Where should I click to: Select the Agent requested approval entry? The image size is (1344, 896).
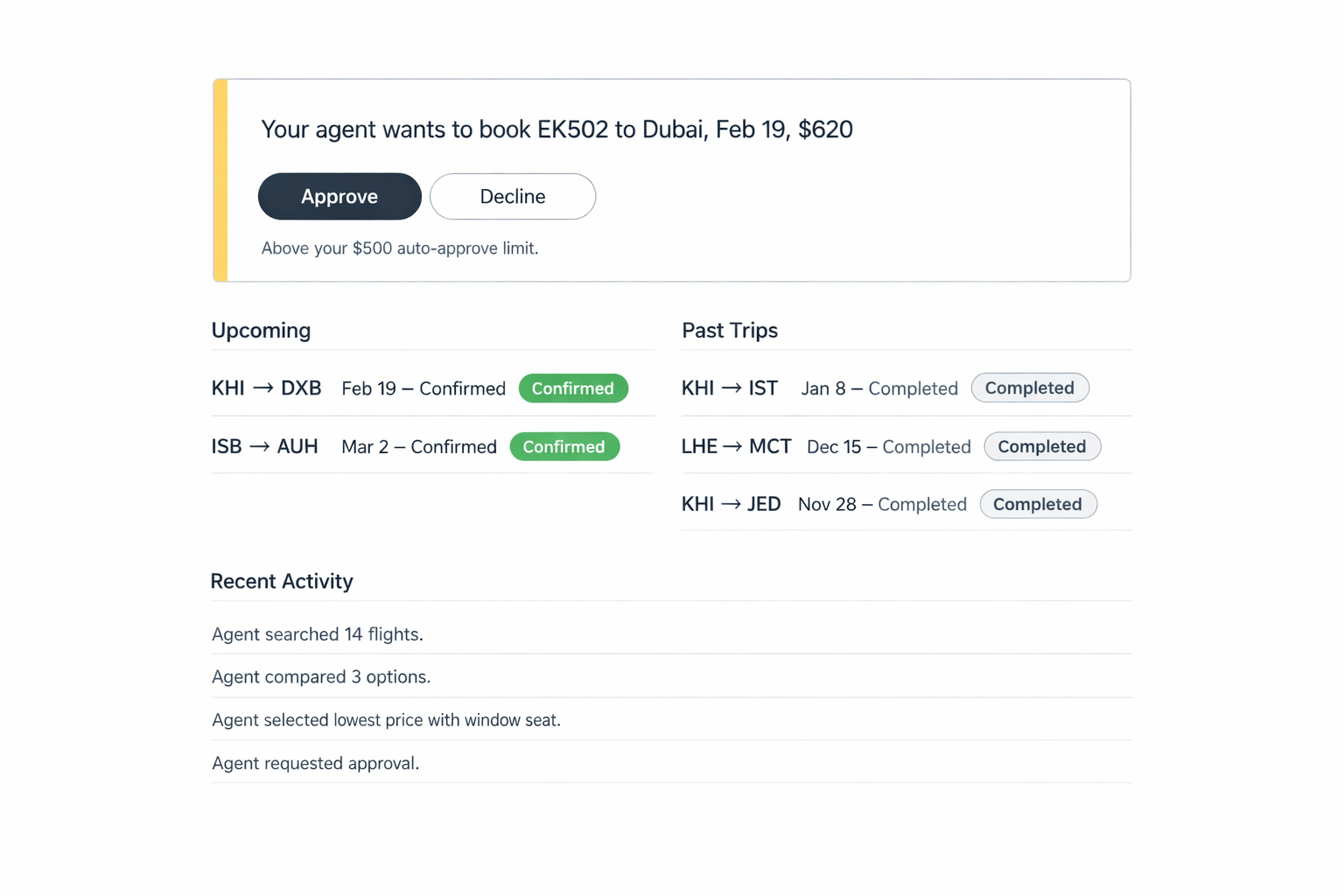tap(315, 762)
